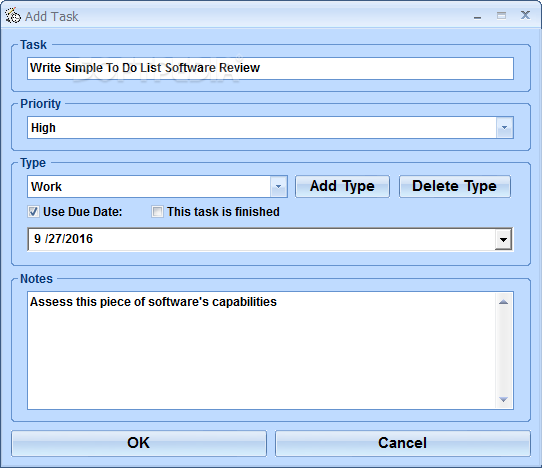
Task: Click the Delete Type button
Action: pyautogui.click(x=455, y=186)
